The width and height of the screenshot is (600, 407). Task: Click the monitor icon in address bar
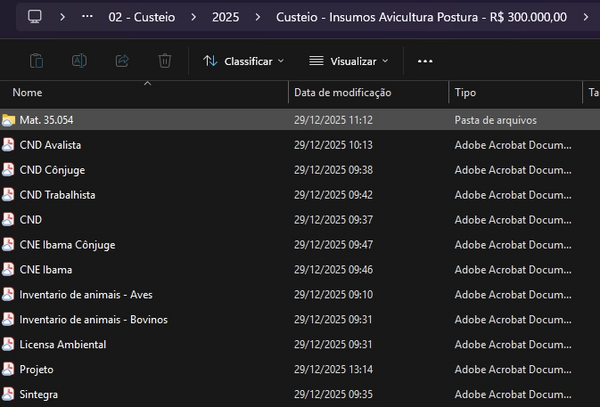click(35, 17)
